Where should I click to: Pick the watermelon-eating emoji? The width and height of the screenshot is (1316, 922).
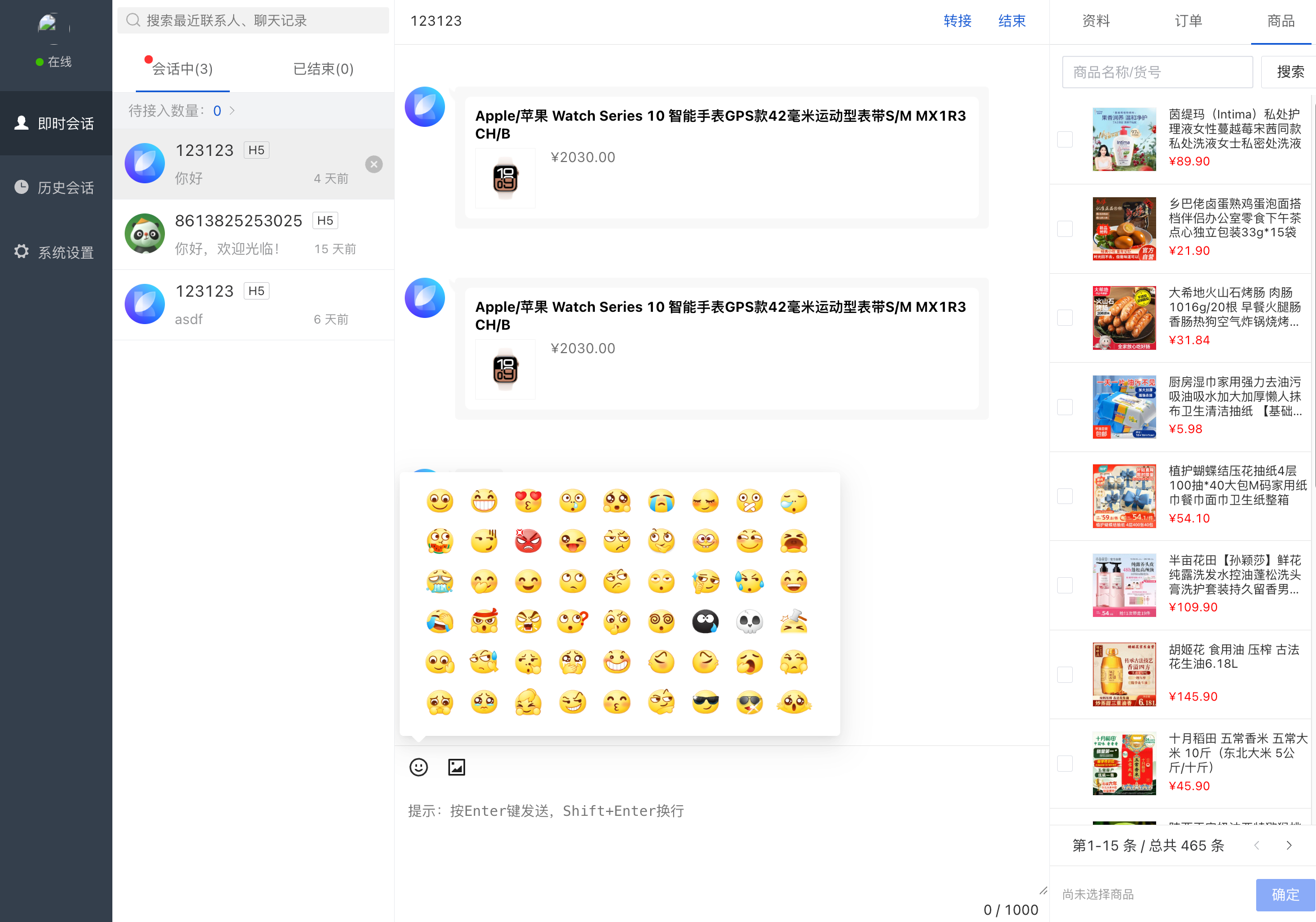439,541
